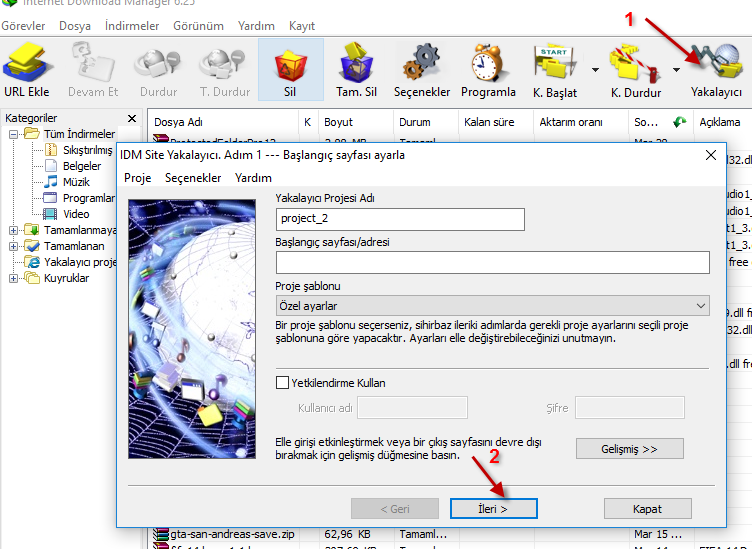This screenshot has height=549, width=752.
Task: Click the K column header
Action: [307, 122]
